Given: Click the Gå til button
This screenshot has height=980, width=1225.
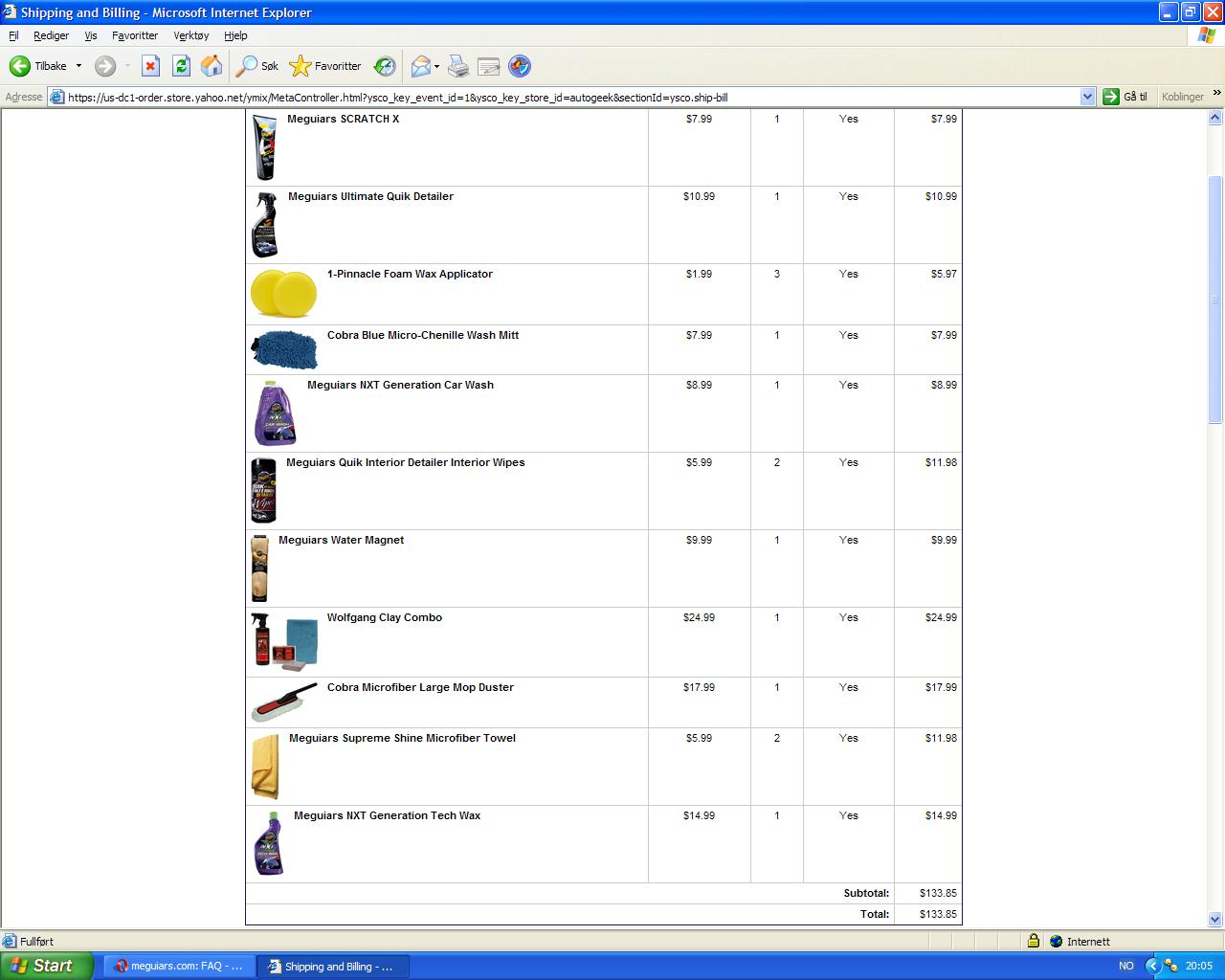Looking at the screenshot, I should tap(1125, 97).
